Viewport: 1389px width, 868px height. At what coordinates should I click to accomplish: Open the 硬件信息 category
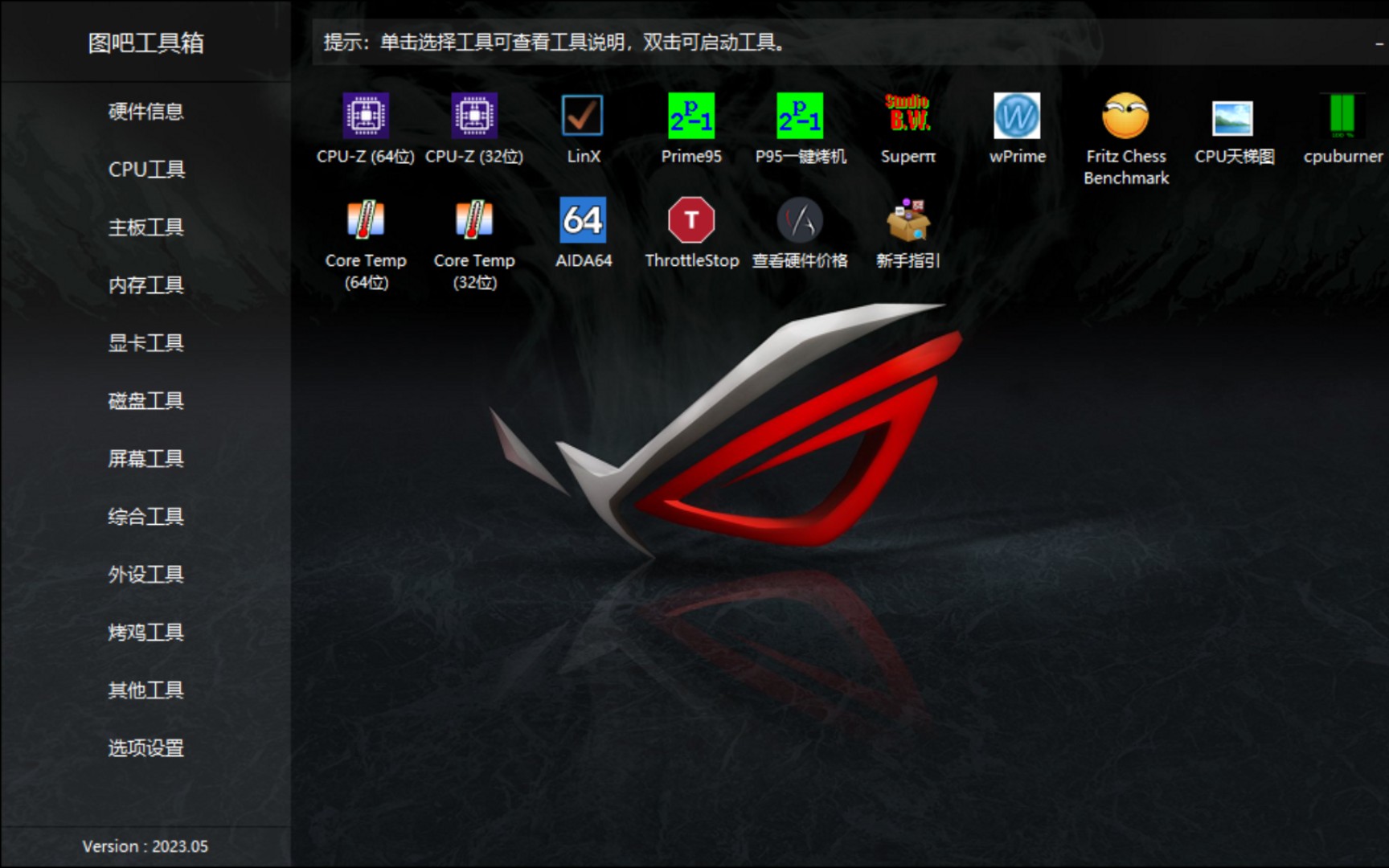(146, 111)
